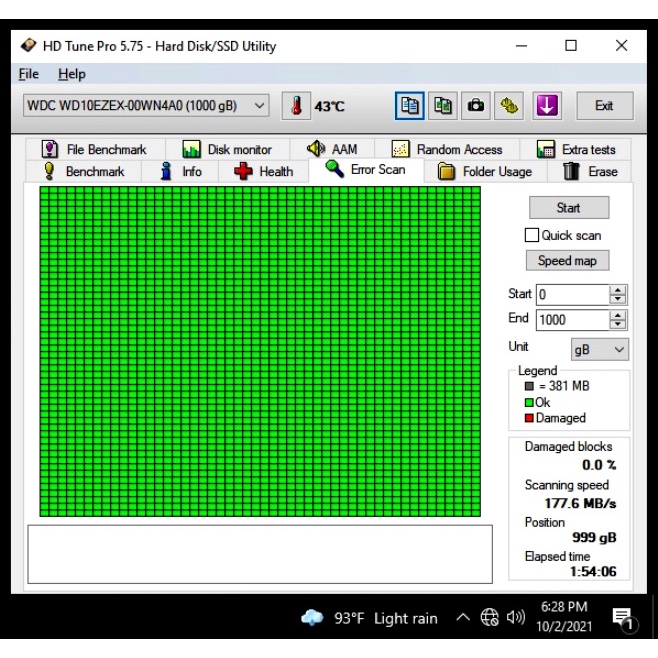658x658 pixels.
Task: Click the thermometer temperature icon
Action: [297, 105]
